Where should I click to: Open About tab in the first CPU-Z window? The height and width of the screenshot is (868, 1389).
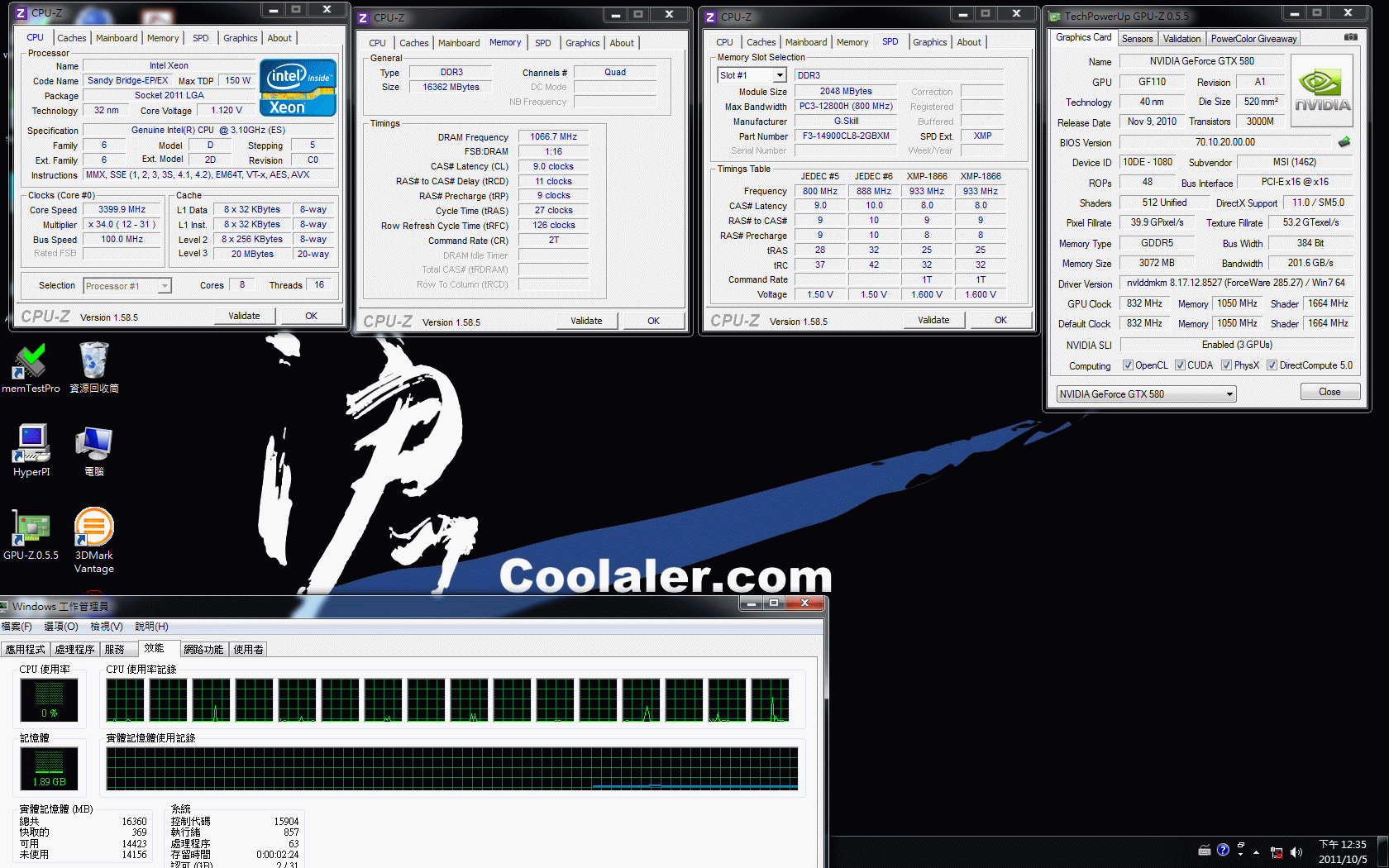279,38
